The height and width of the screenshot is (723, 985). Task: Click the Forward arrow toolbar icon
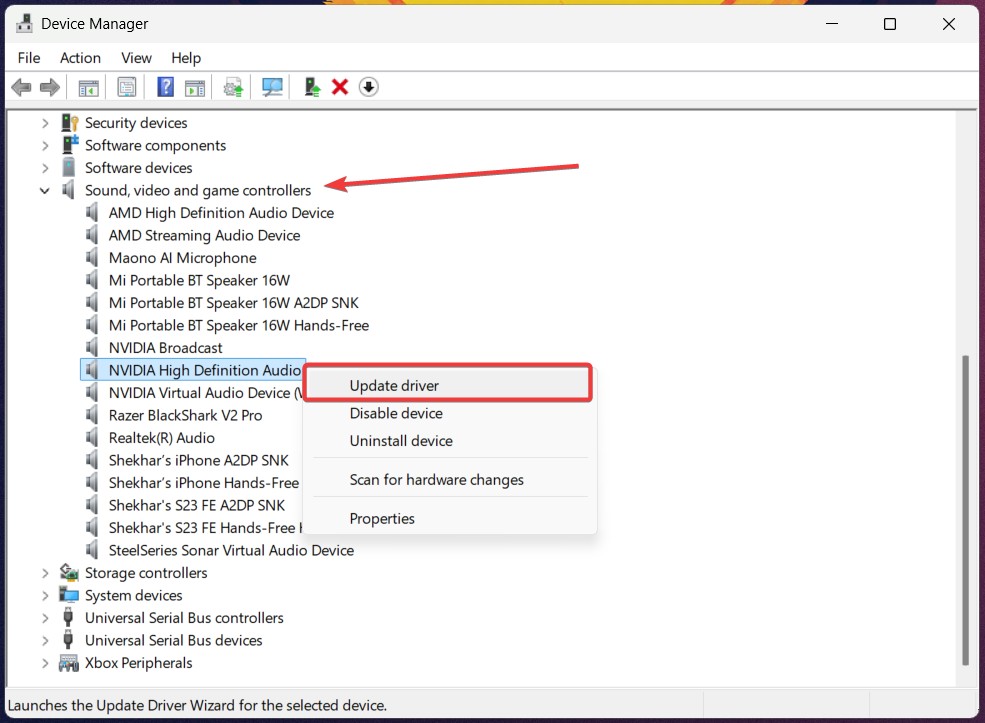(50, 87)
